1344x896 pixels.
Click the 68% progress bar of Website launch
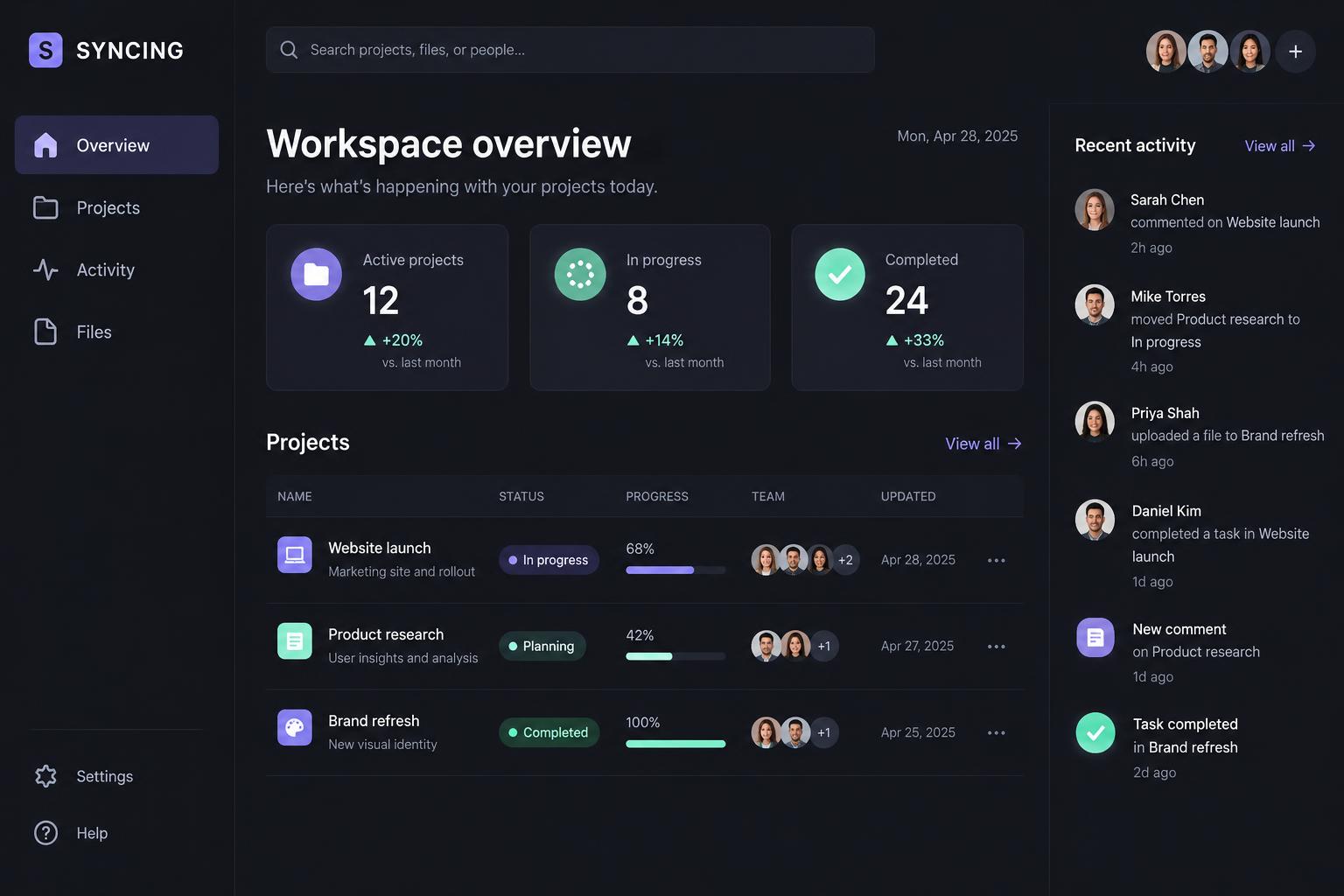click(x=675, y=570)
